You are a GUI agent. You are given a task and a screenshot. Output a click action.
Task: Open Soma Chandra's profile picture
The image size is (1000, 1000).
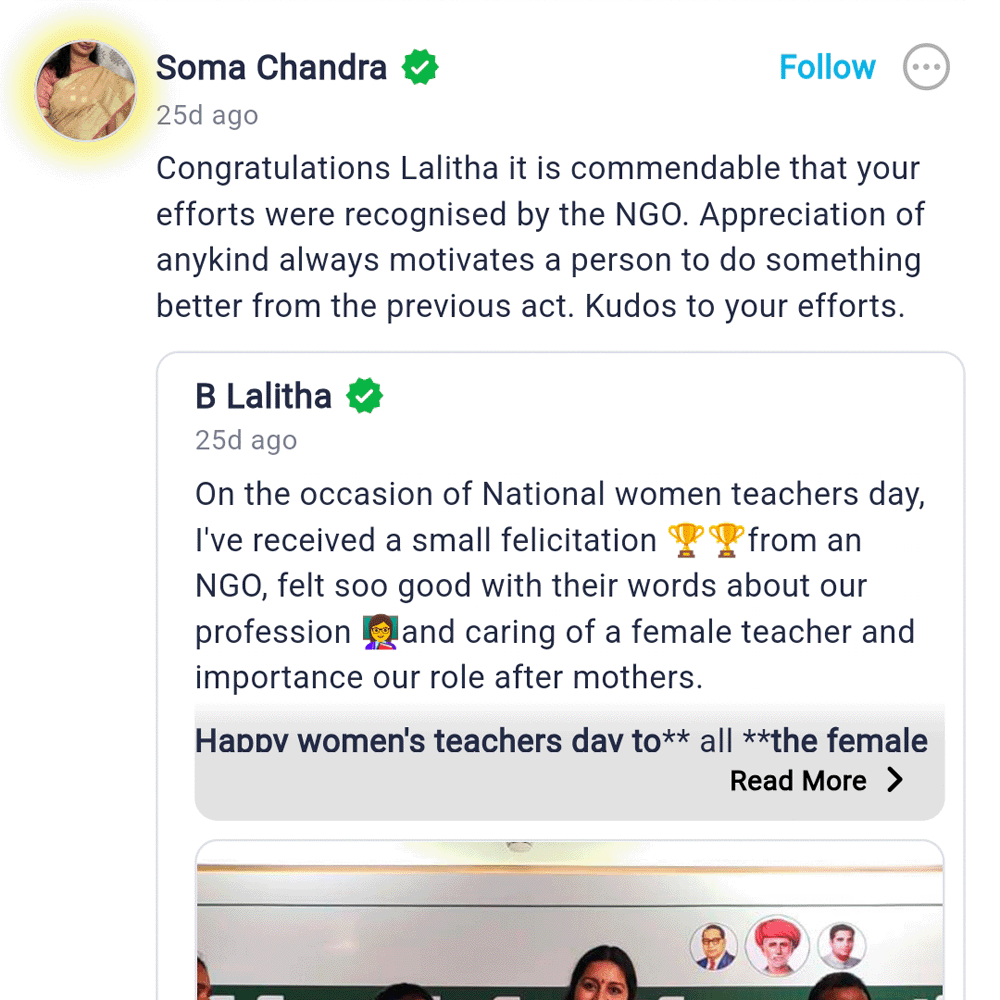click(x=86, y=92)
